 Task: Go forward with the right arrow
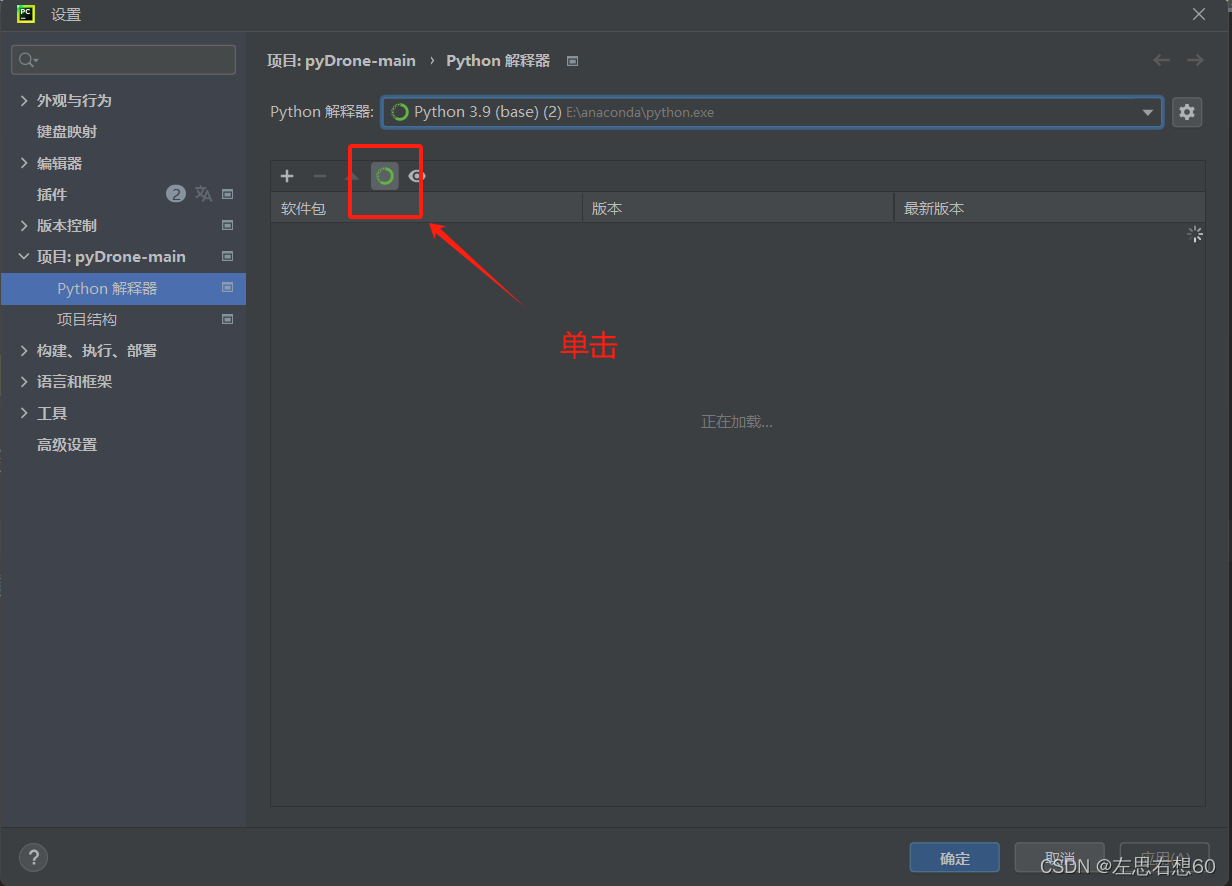(x=1195, y=60)
